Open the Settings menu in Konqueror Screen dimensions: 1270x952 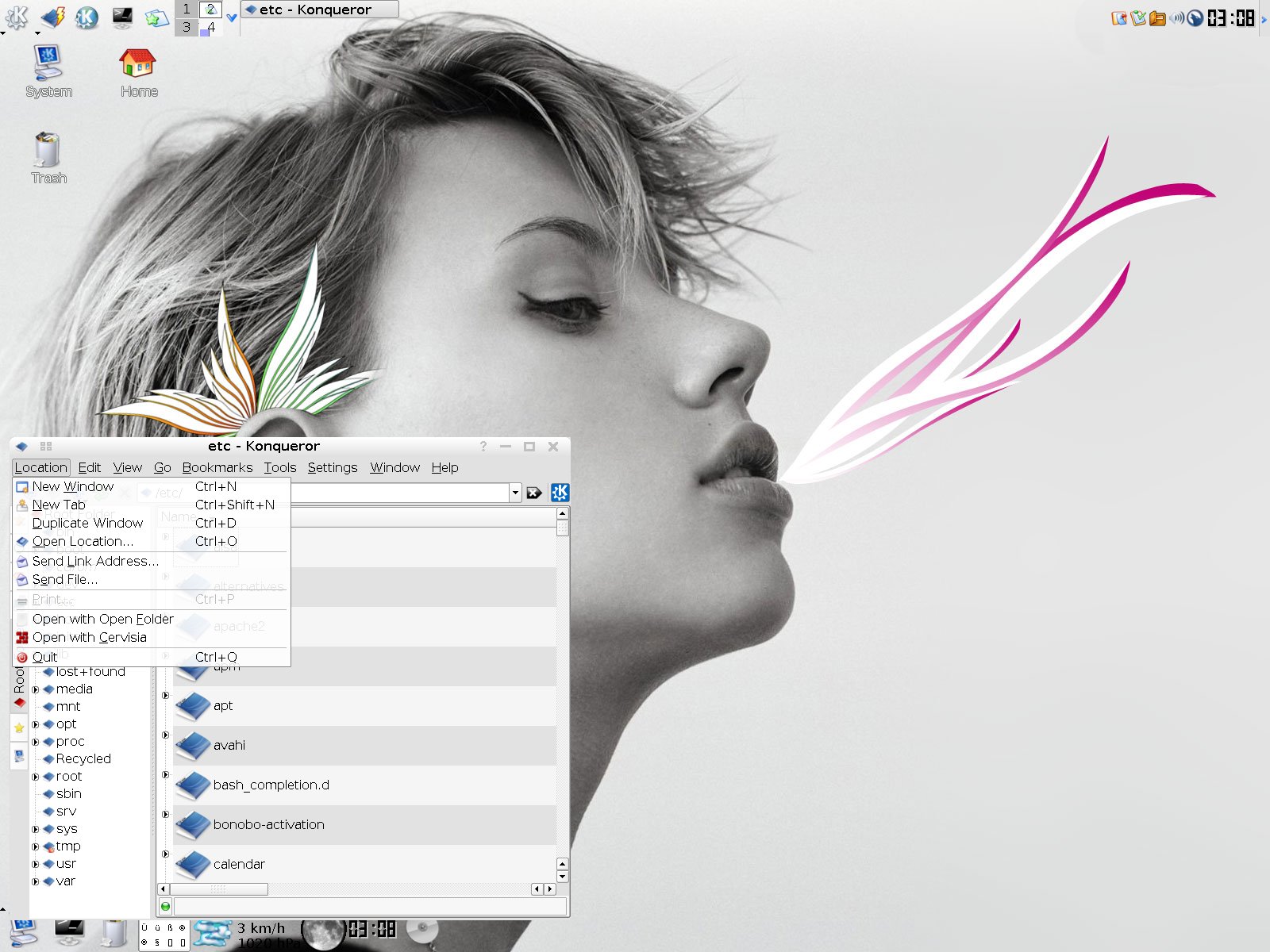point(333,467)
